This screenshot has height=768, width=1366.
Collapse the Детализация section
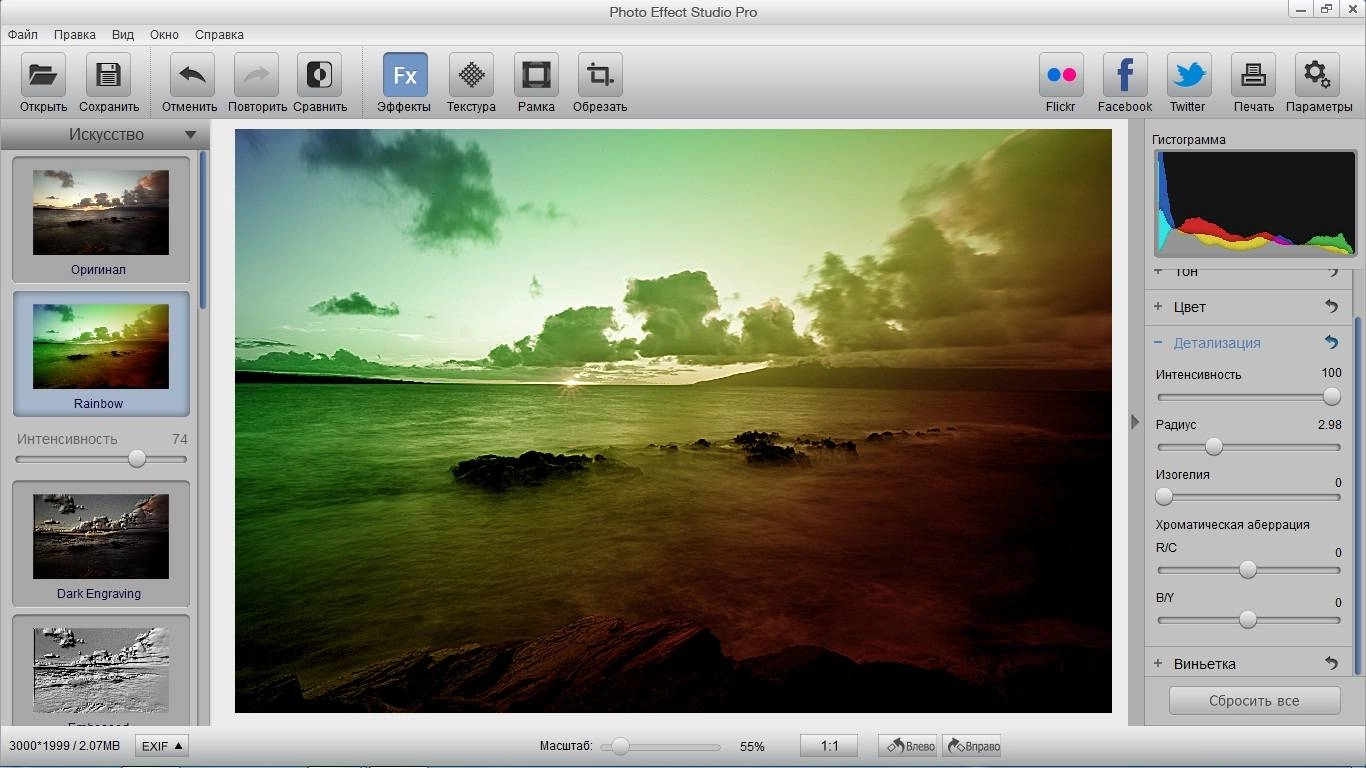pos(1158,342)
